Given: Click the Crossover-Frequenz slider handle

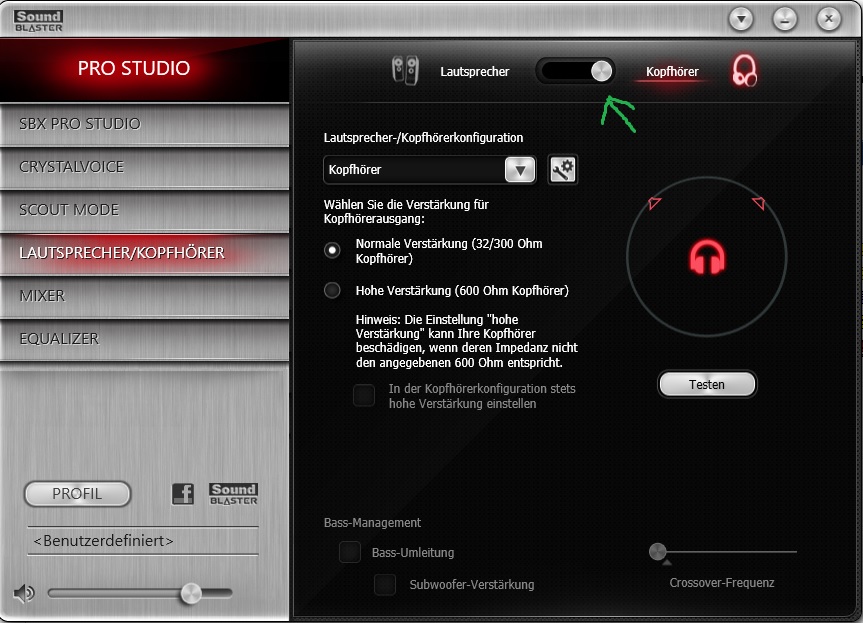Looking at the screenshot, I should click(658, 551).
